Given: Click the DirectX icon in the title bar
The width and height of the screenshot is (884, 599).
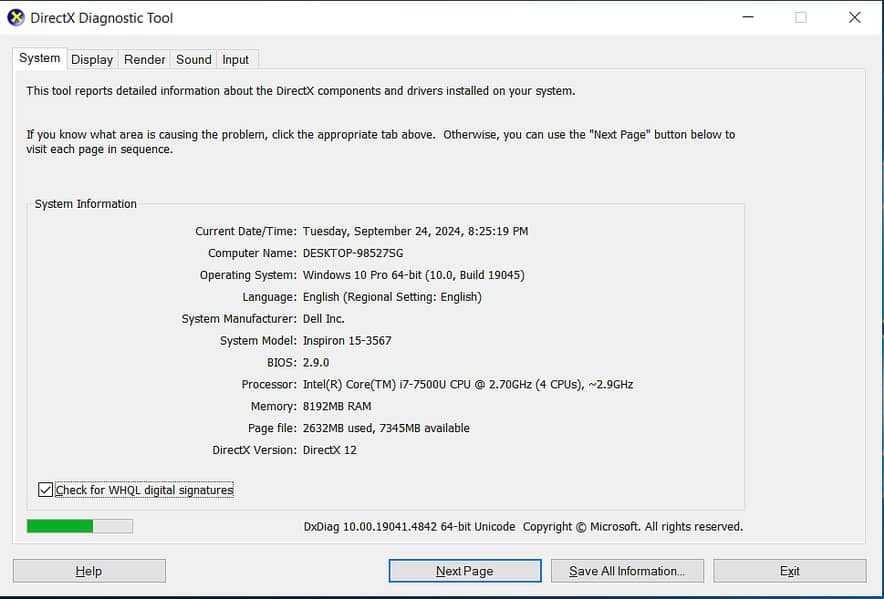Looking at the screenshot, I should click(16, 17).
